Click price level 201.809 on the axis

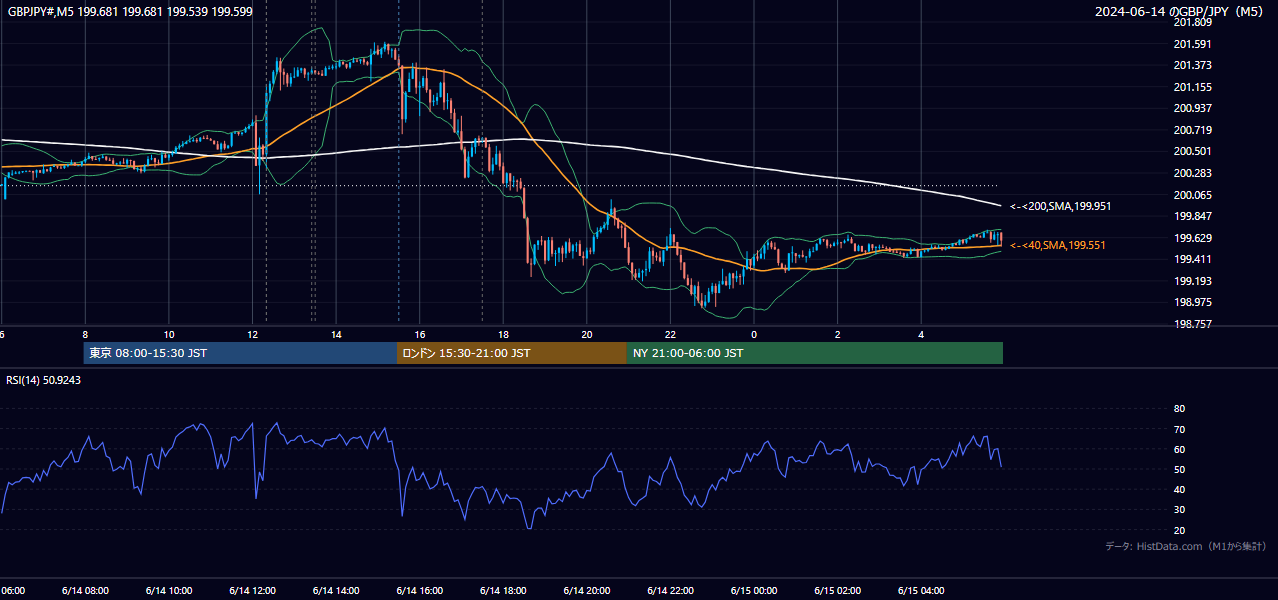tap(1192, 22)
